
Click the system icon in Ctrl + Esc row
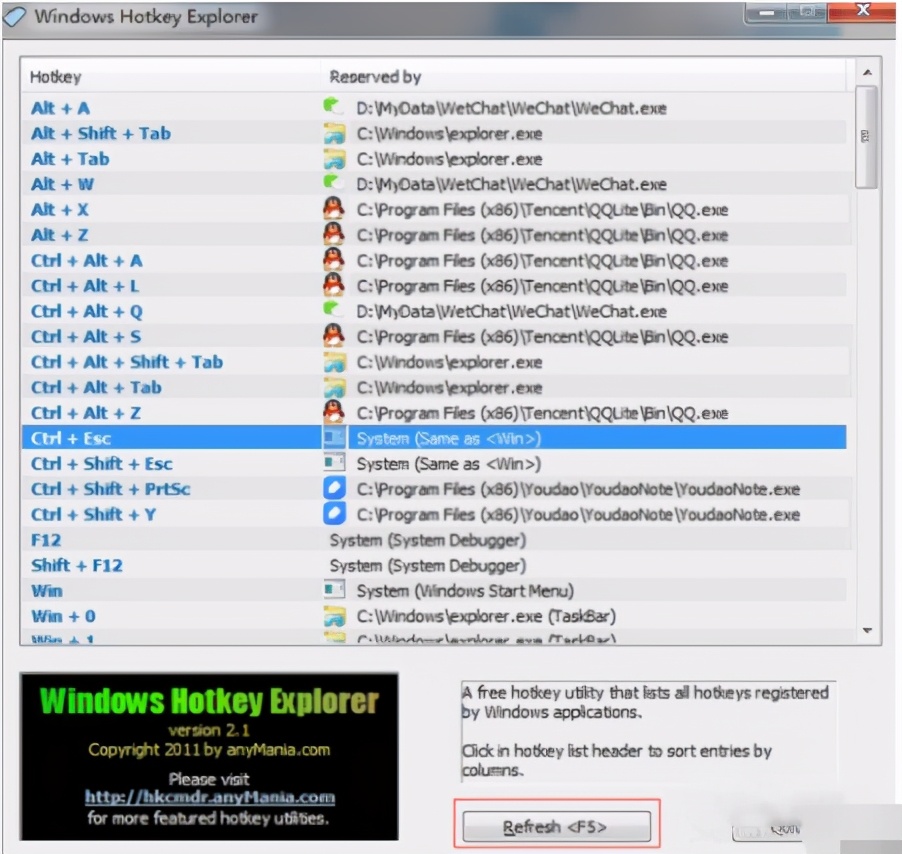pyautogui.click(x=334, y=438)
